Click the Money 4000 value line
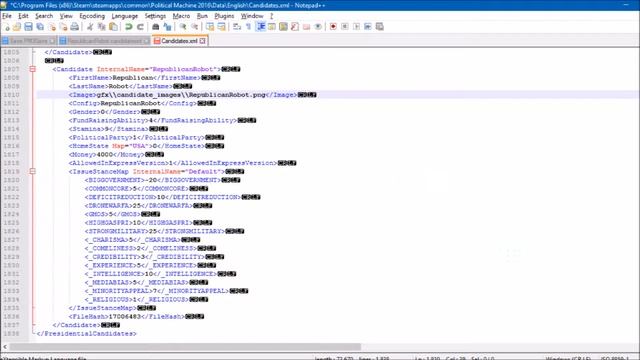This screenshot has width=640, height=360. pos(116,154)
